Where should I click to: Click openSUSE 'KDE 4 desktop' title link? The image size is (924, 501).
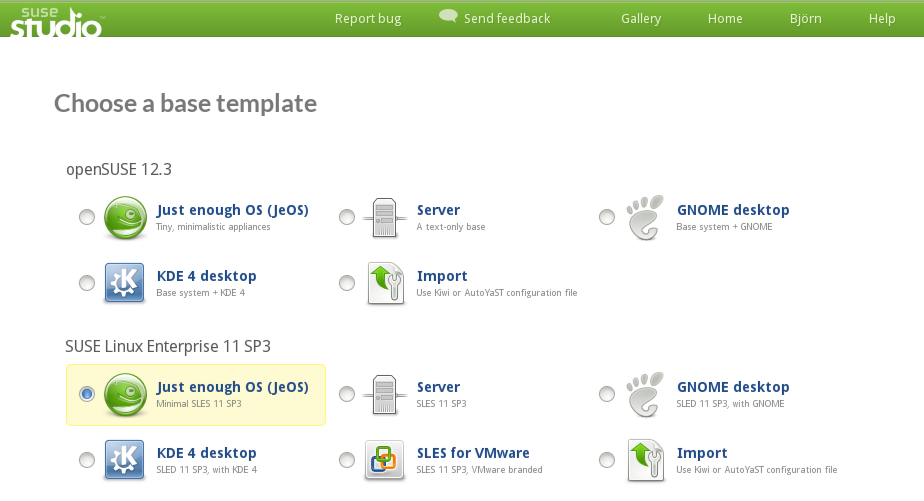(206, 276)
